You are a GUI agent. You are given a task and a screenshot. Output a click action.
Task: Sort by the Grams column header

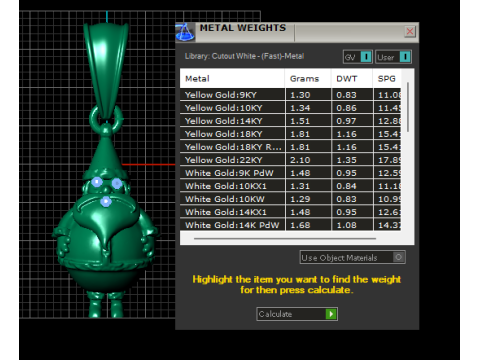308,79
